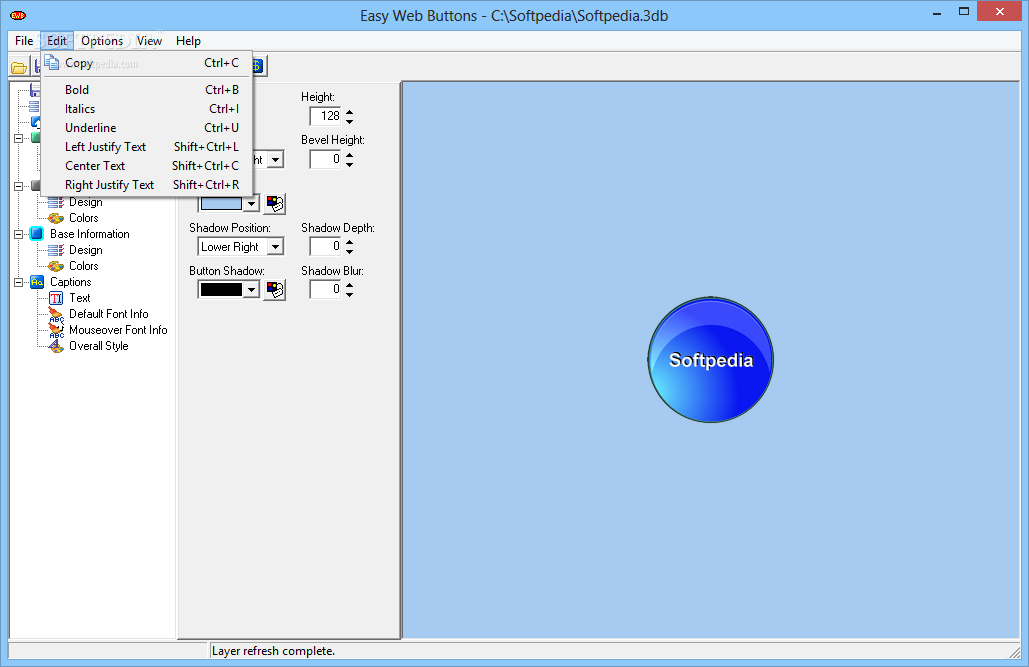1029x667 pixels.
Task: Click the Shadow Blur input field
Action: [x=326, y=289]
